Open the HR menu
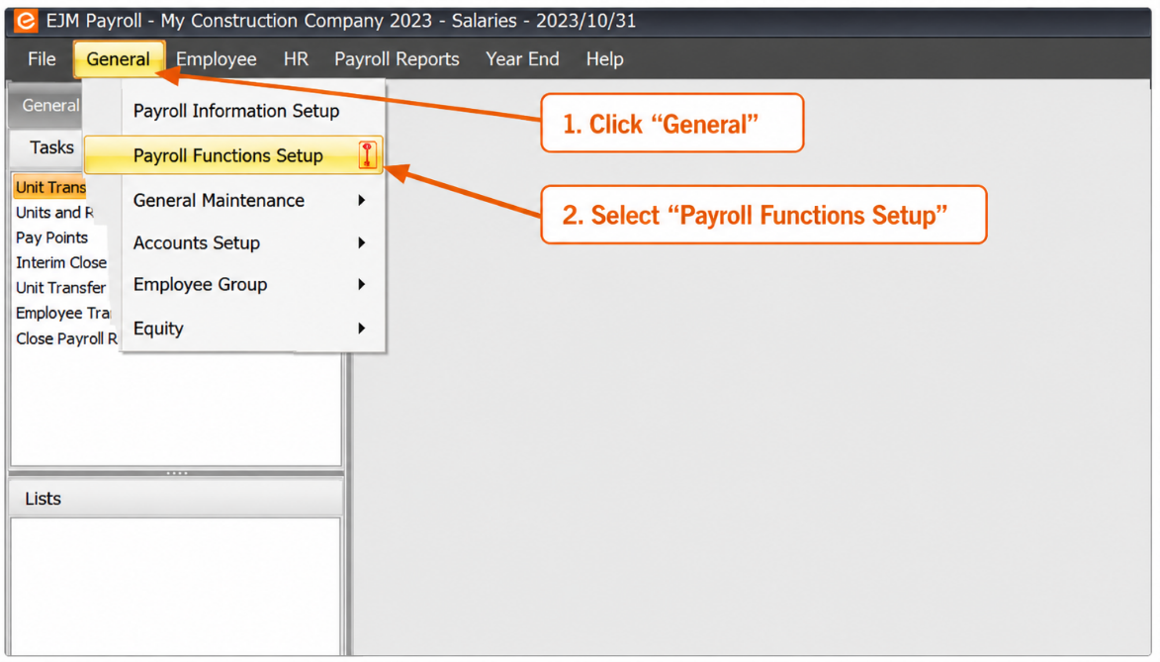This screenshot has height=662, width=1160. (x=296, y=59)
